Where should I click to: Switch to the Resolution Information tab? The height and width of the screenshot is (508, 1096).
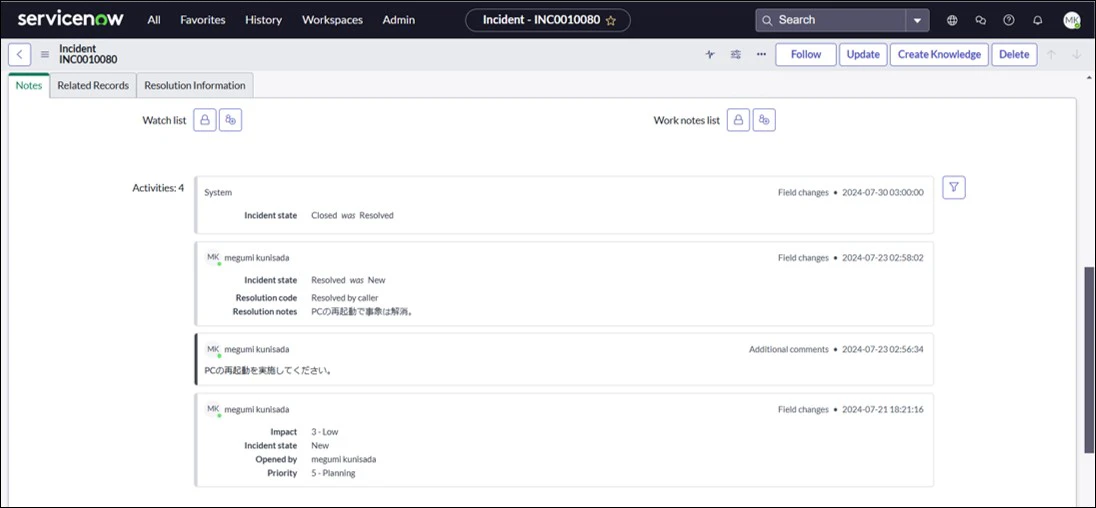[x=195, y=85]
